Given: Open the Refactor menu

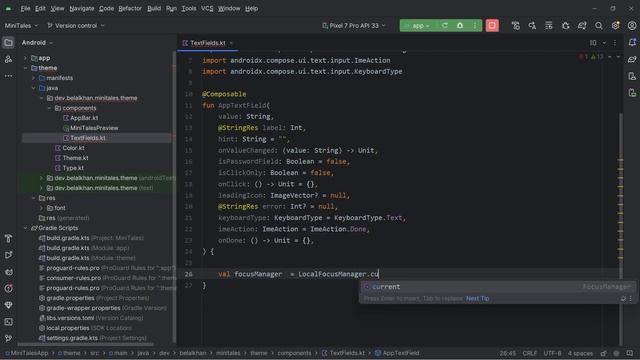Looking at the screenshot, I should coord(130,9).
